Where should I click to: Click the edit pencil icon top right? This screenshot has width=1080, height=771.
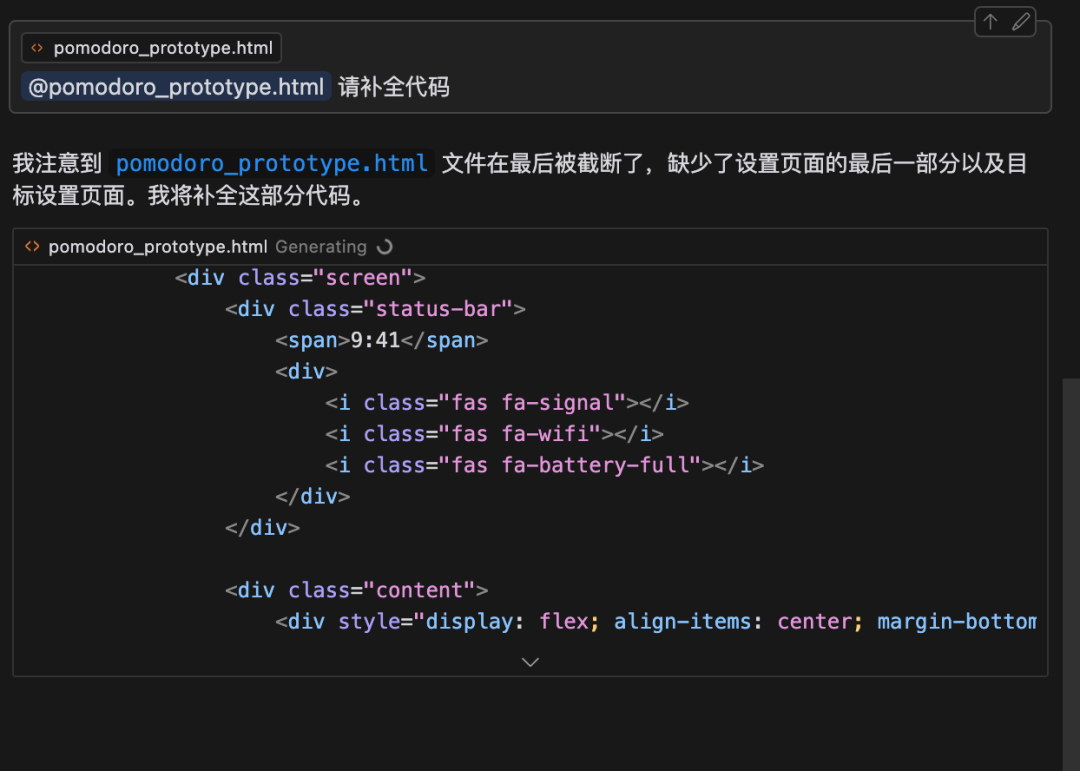(1022, 21)
